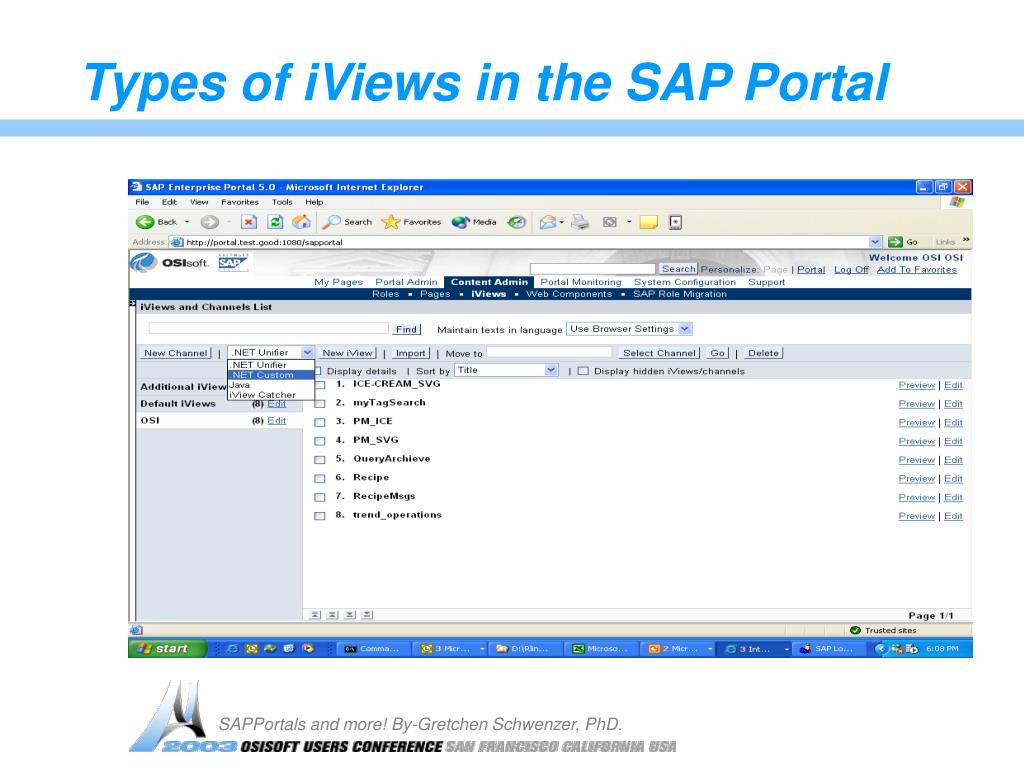The width and height of the screenshot is (1024, 768).
Task: Expand the address bar dropdown arrow
Action: coord(875,242)
